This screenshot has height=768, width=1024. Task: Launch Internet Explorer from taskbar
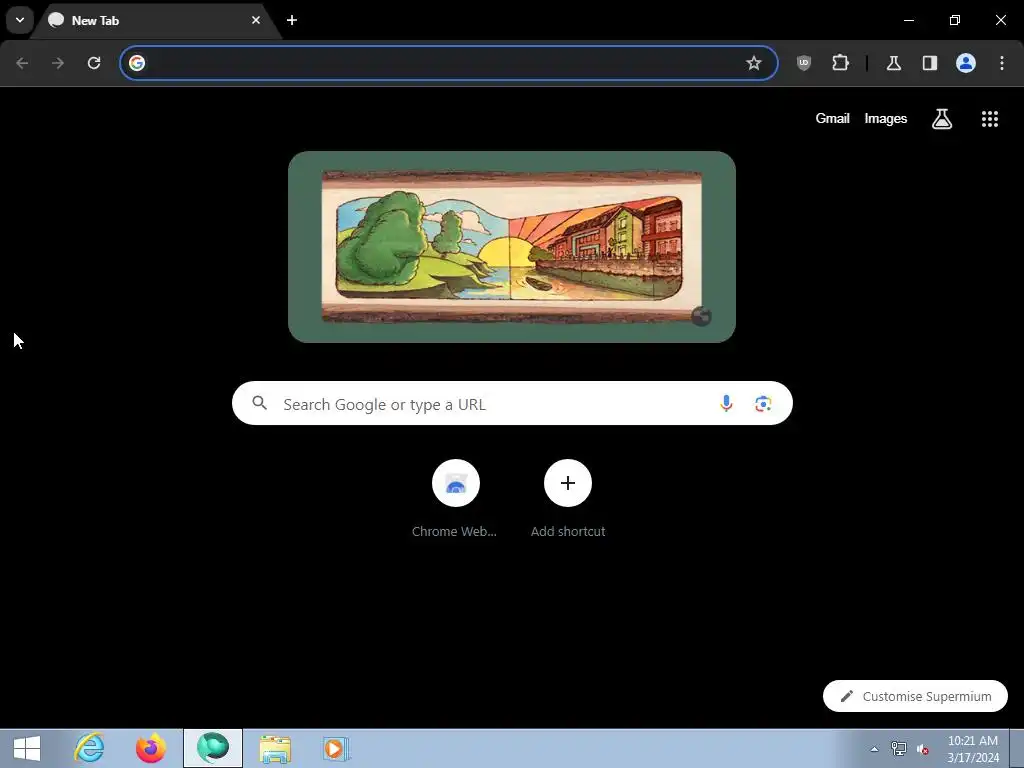89,748
